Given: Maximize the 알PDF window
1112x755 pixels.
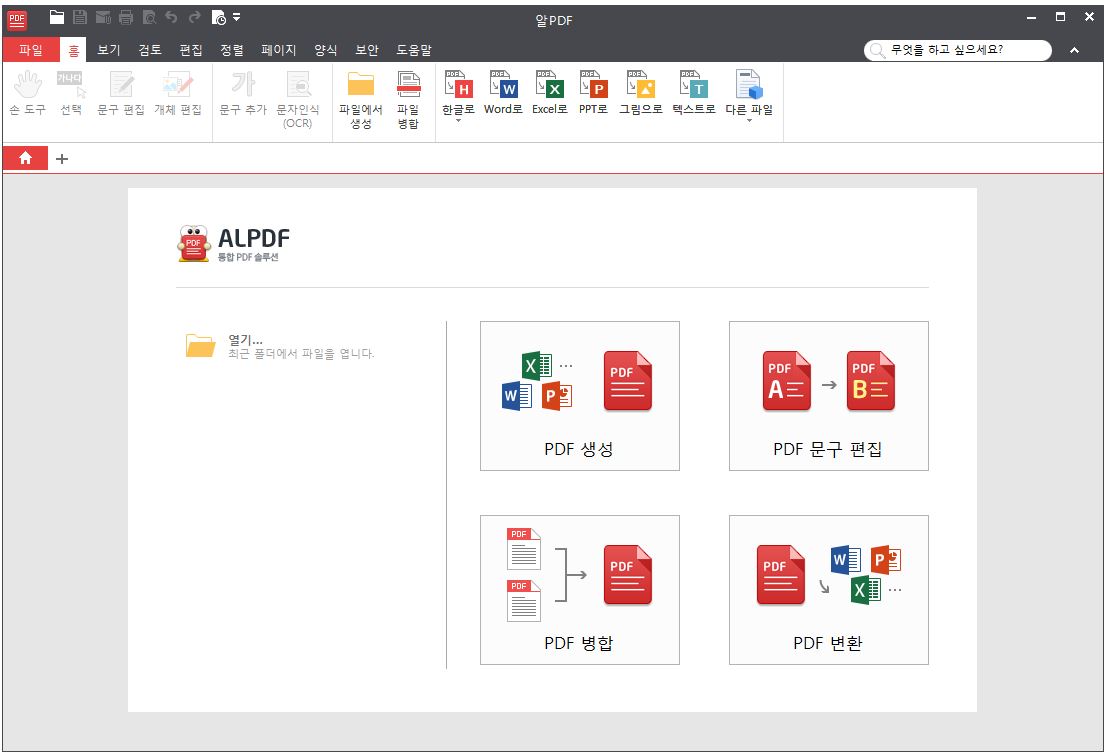Looking at the screenshot, I should click(x=1060, y=17).
